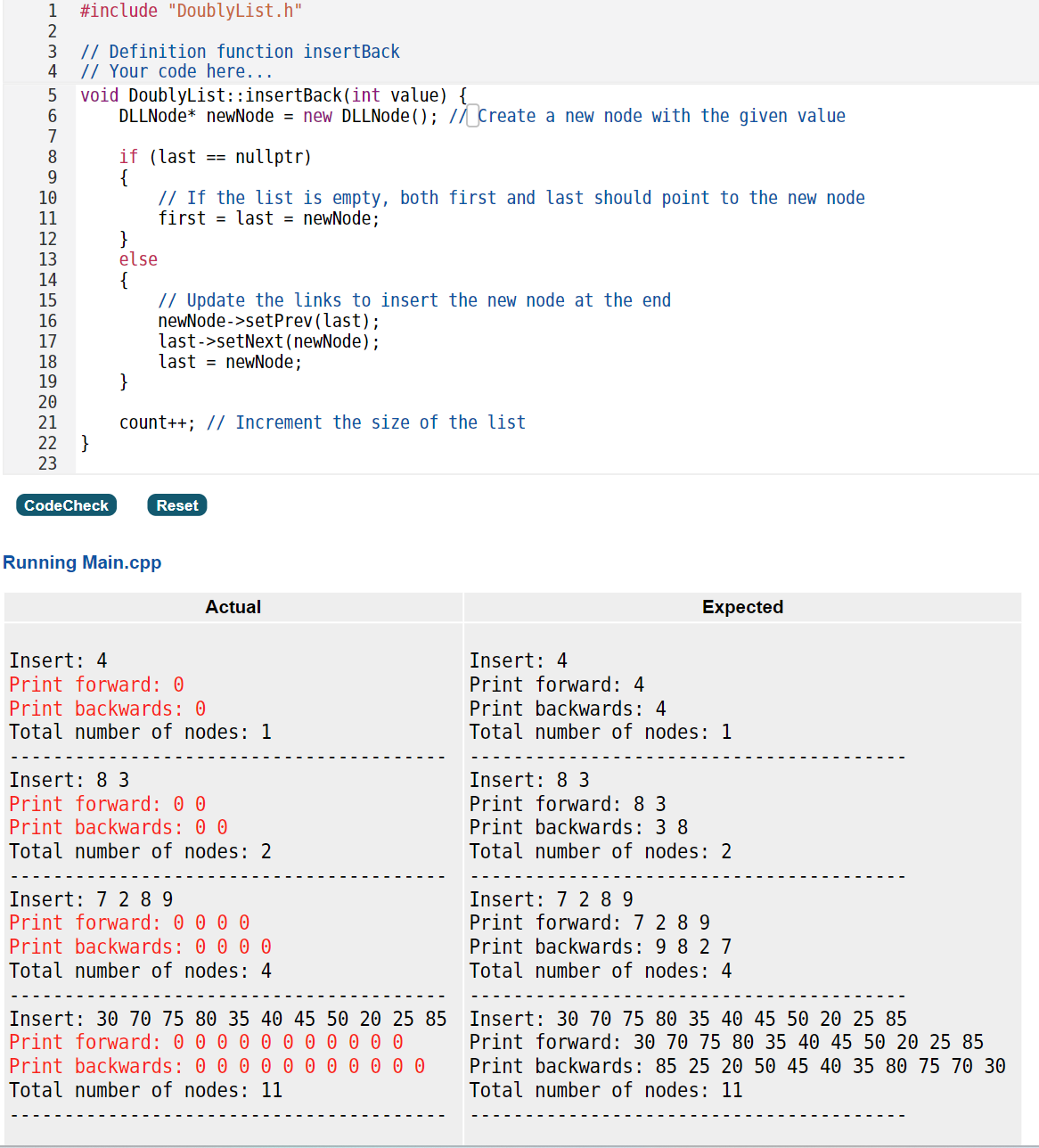Click the else keyword in the code
Image resolution: width=1039 pixels, height=1148 pixels.
138,259
